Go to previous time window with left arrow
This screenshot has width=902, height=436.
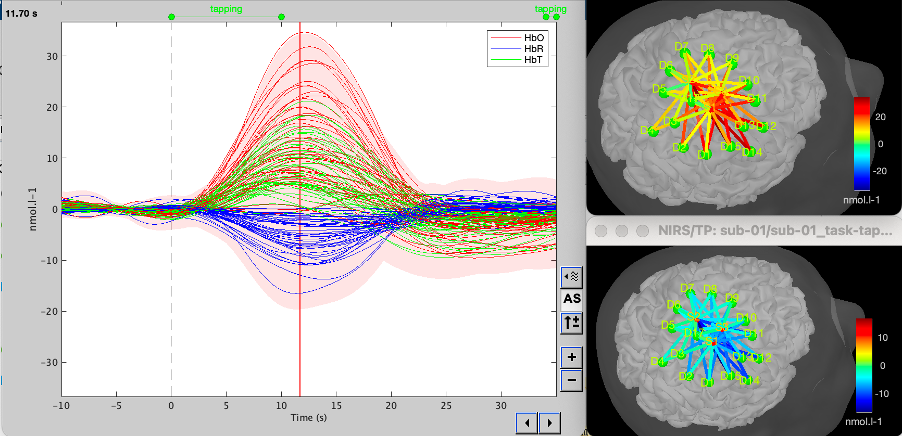click(526, 422)
